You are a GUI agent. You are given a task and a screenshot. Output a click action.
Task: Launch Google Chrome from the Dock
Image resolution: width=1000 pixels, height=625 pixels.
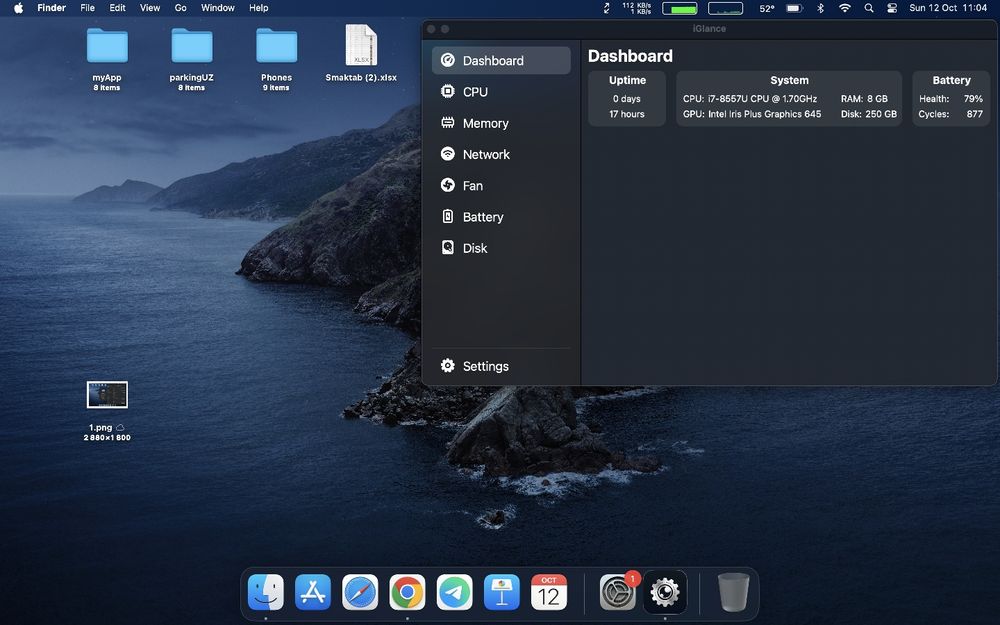(x=407, y=593)
